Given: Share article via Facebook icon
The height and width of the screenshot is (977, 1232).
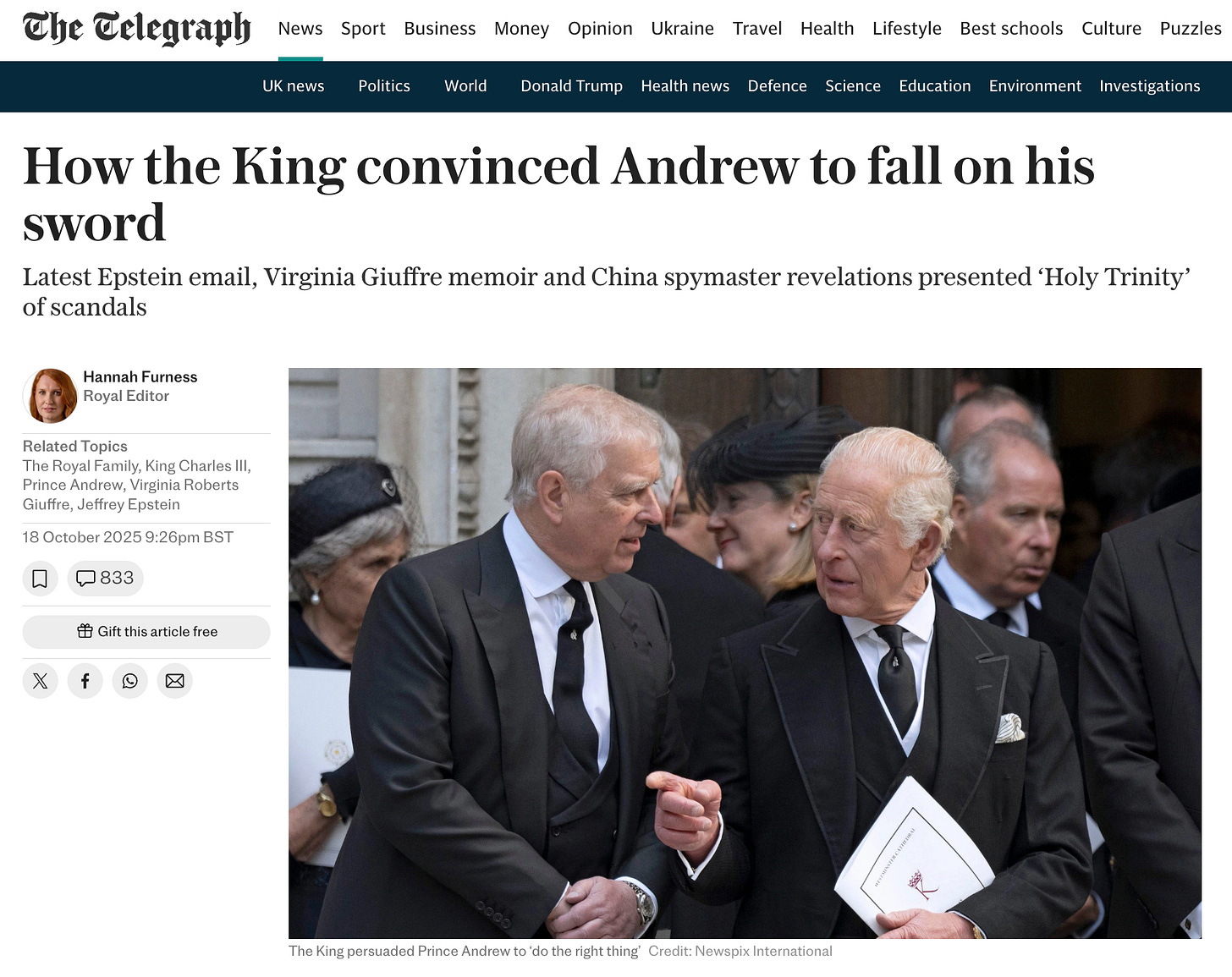Looking at the screenshot, I should coord(85,681).
